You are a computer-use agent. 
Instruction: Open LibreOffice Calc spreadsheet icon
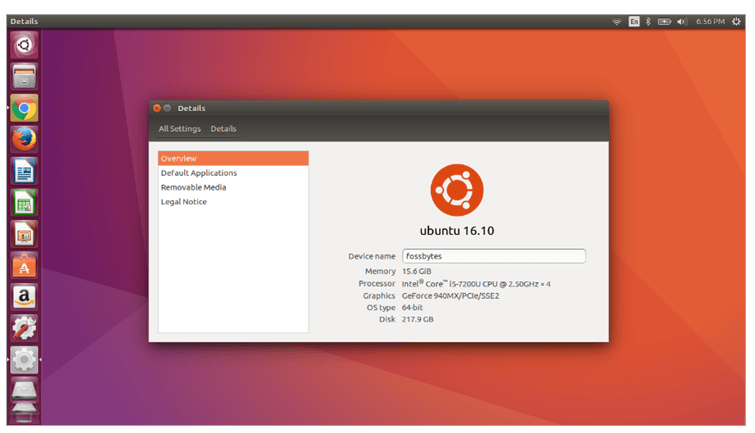24,202
